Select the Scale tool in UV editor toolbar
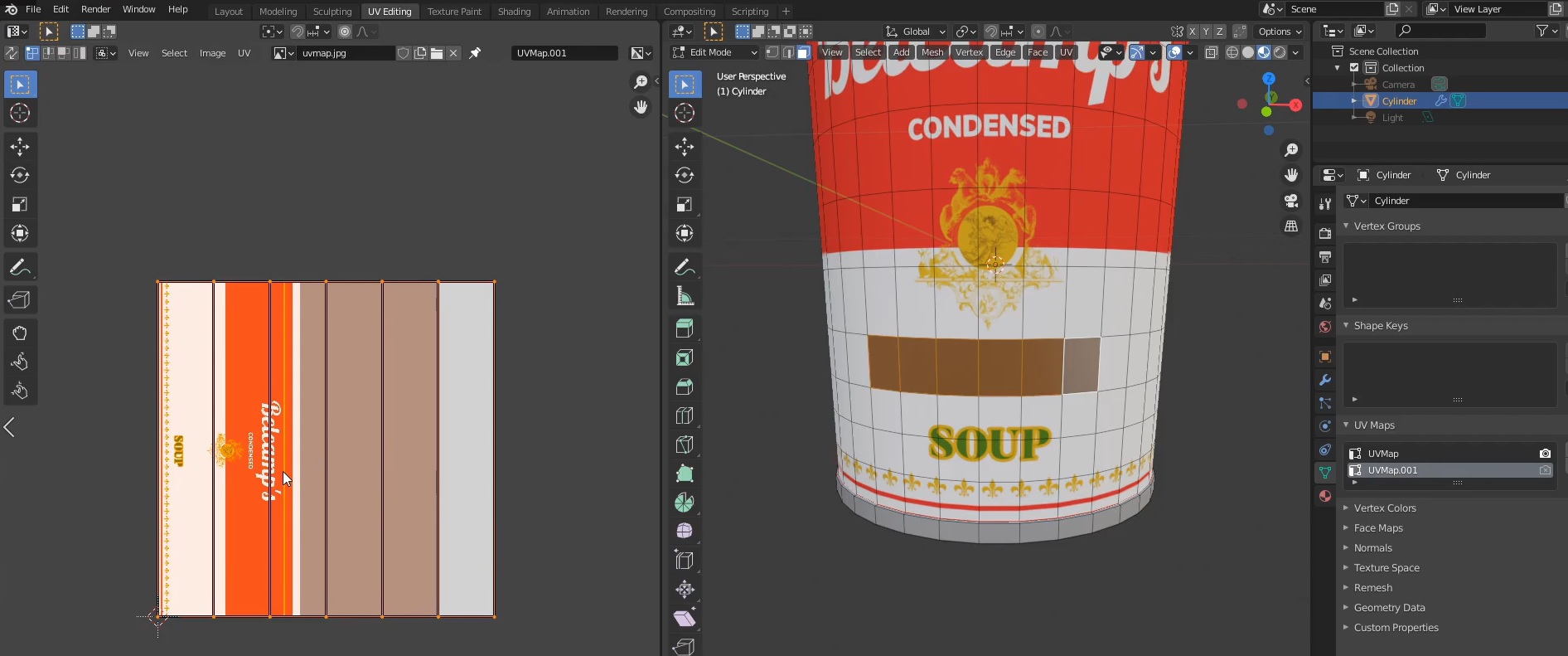 [20, 205]
